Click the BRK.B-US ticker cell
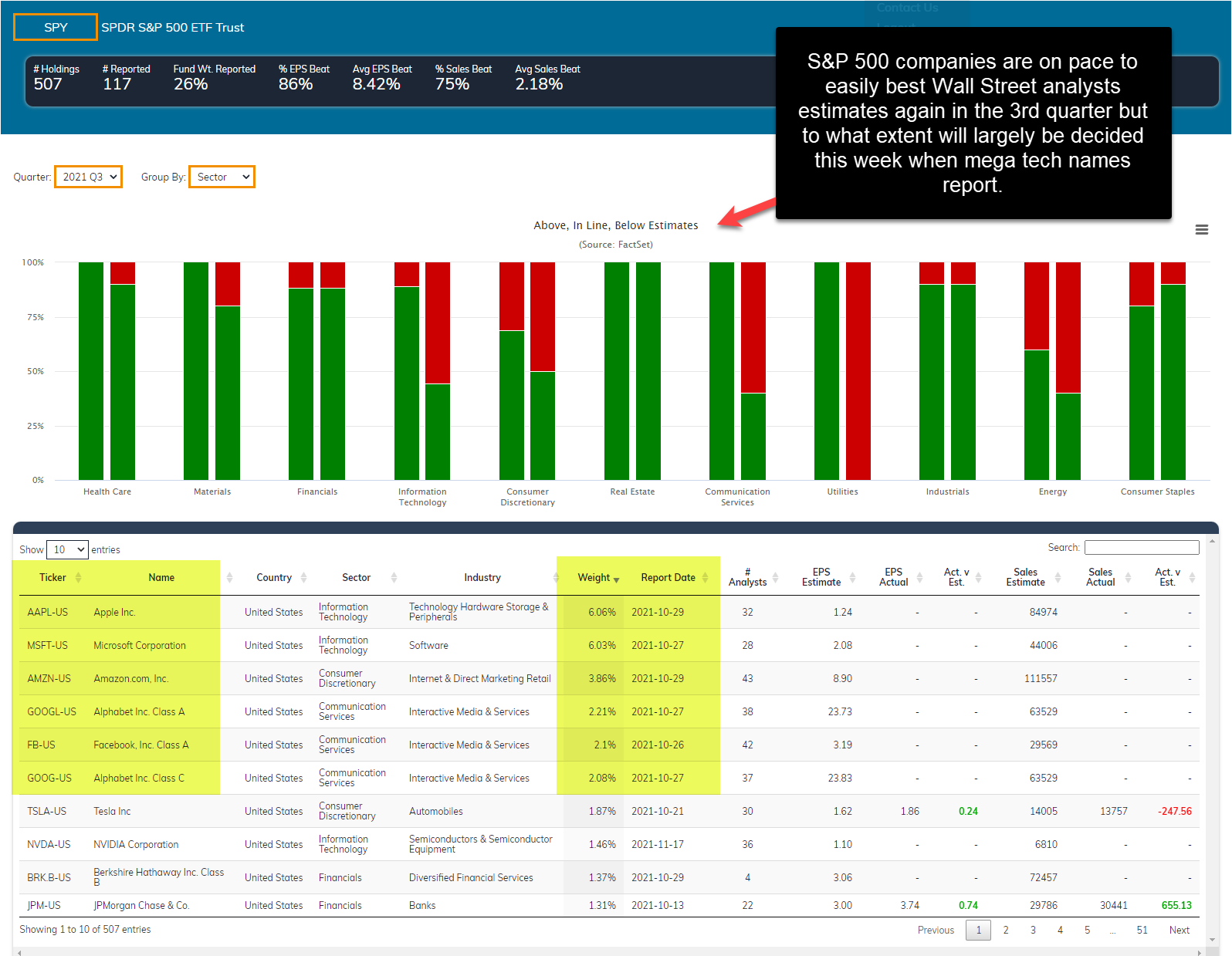Screen dimensions: 1232x956 (x=49, y=877)
